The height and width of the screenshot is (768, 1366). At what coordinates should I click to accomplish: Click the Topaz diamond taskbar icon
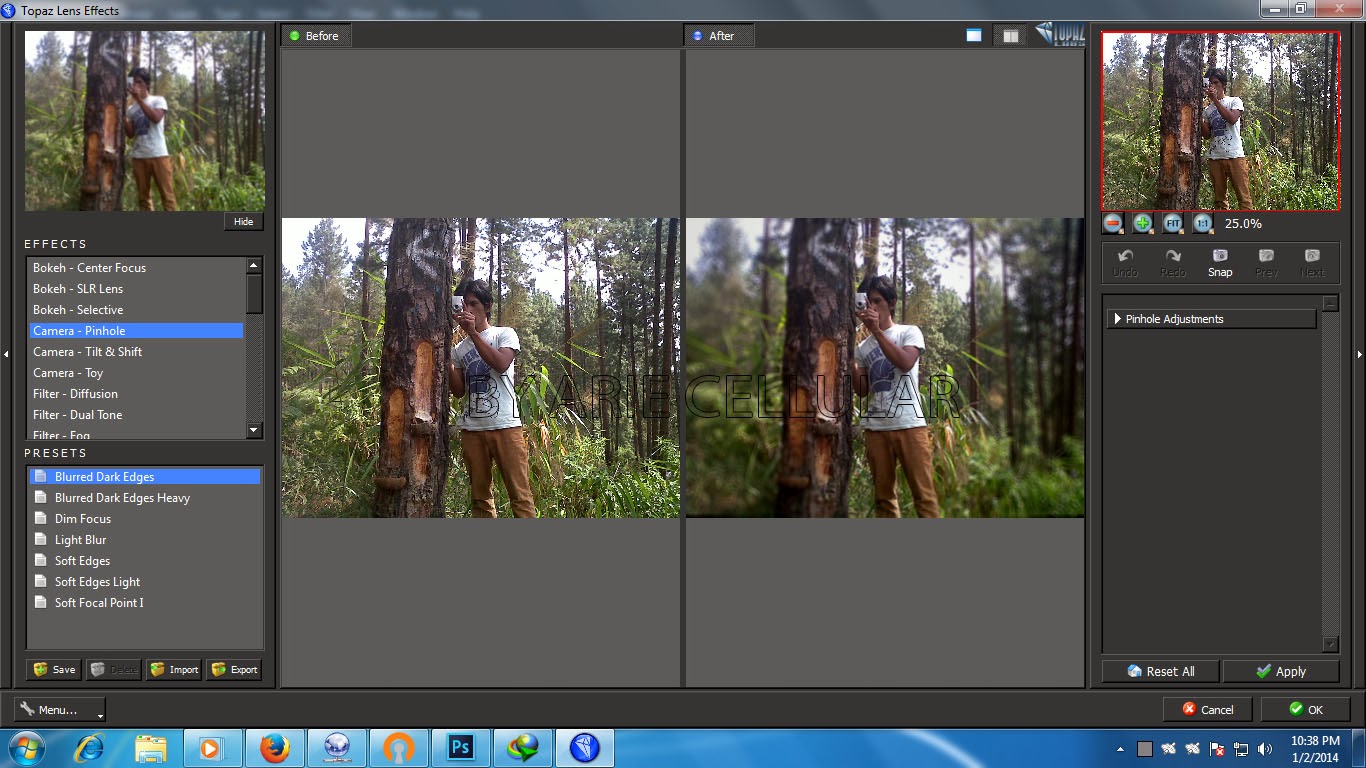[x=584, y=748]
